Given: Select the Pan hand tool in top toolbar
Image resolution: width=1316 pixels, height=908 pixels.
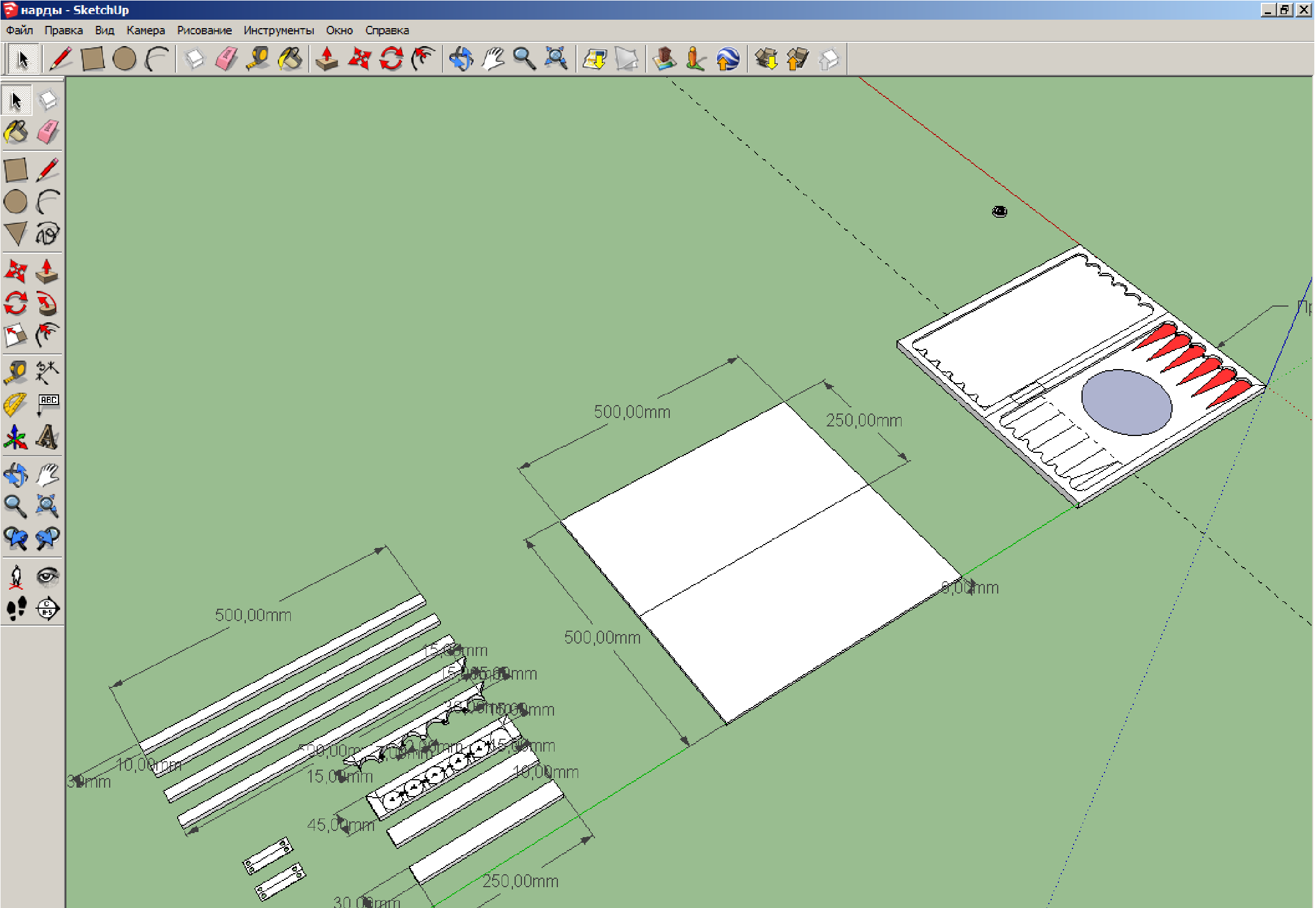Looking at the screenshot, I should coord(493,59).
